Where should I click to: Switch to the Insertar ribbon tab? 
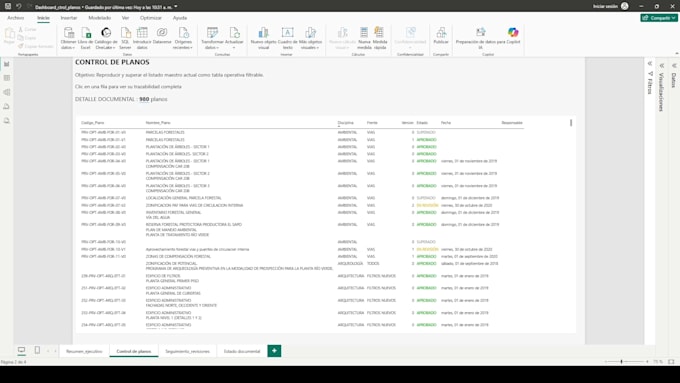coord(69,18)
